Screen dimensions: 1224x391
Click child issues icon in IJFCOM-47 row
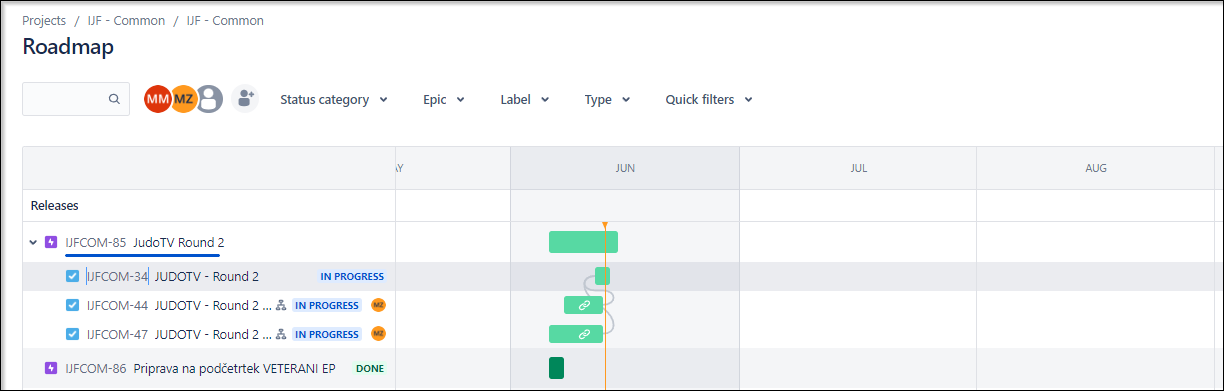[281, 334]
